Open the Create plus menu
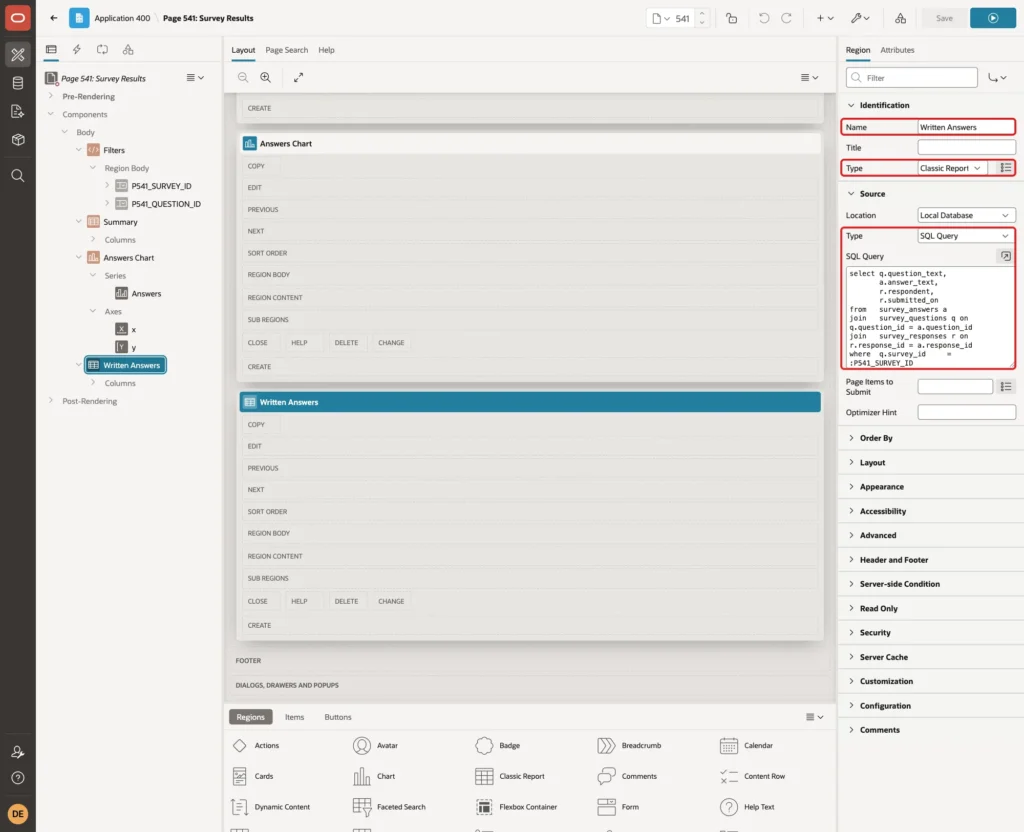This screenshot has width=1024, height=832. click(x=825, y=18)
